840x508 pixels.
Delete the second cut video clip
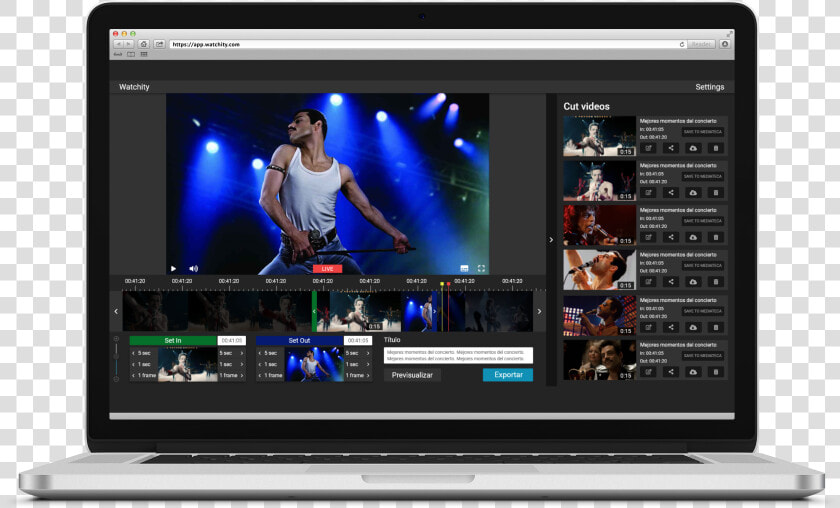coord(716,192)
